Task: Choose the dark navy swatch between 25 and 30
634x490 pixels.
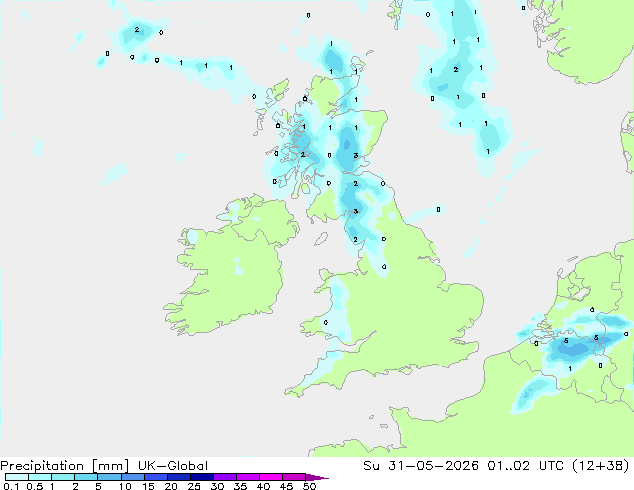Action: [x=202, y=477]
